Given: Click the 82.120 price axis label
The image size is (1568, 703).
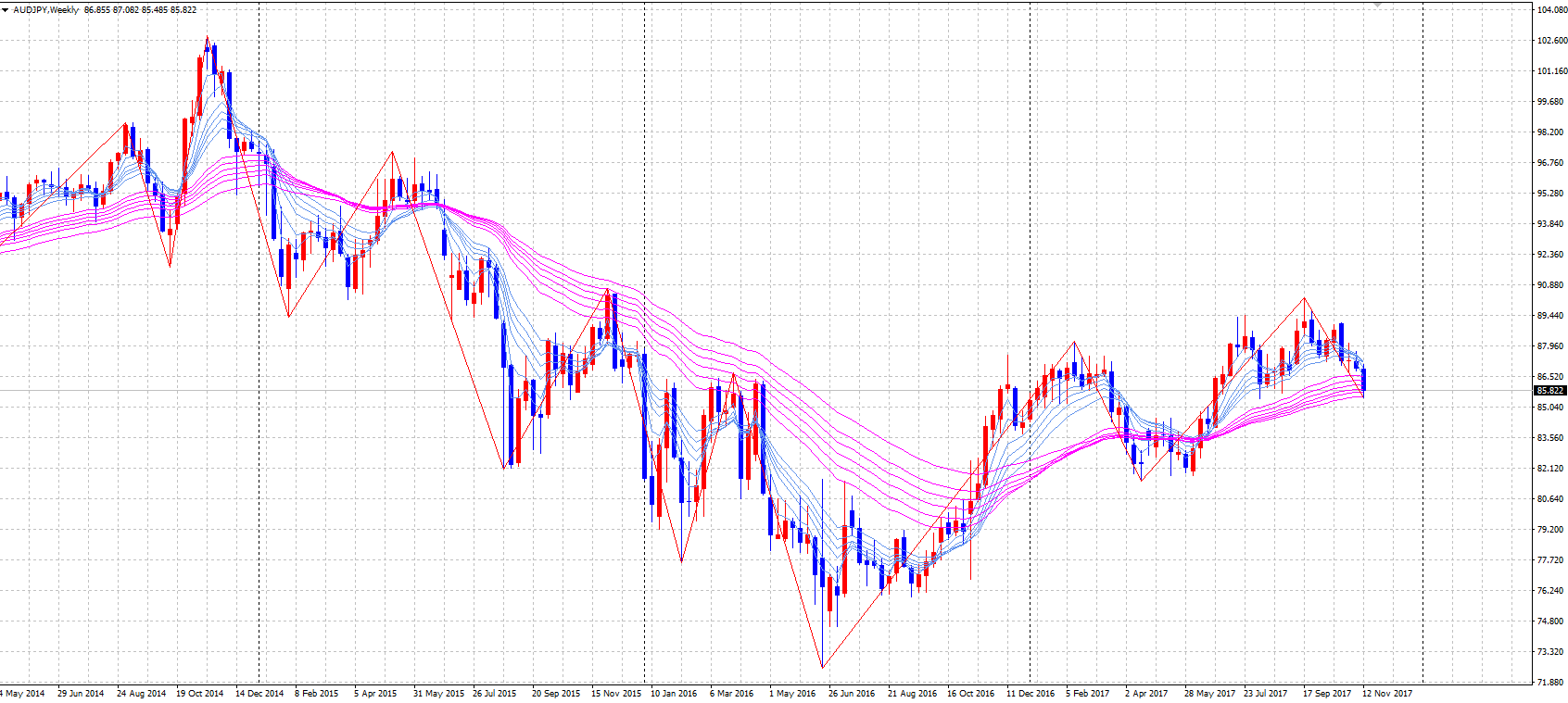Looking at the screenshot, I should [1550, 469].
